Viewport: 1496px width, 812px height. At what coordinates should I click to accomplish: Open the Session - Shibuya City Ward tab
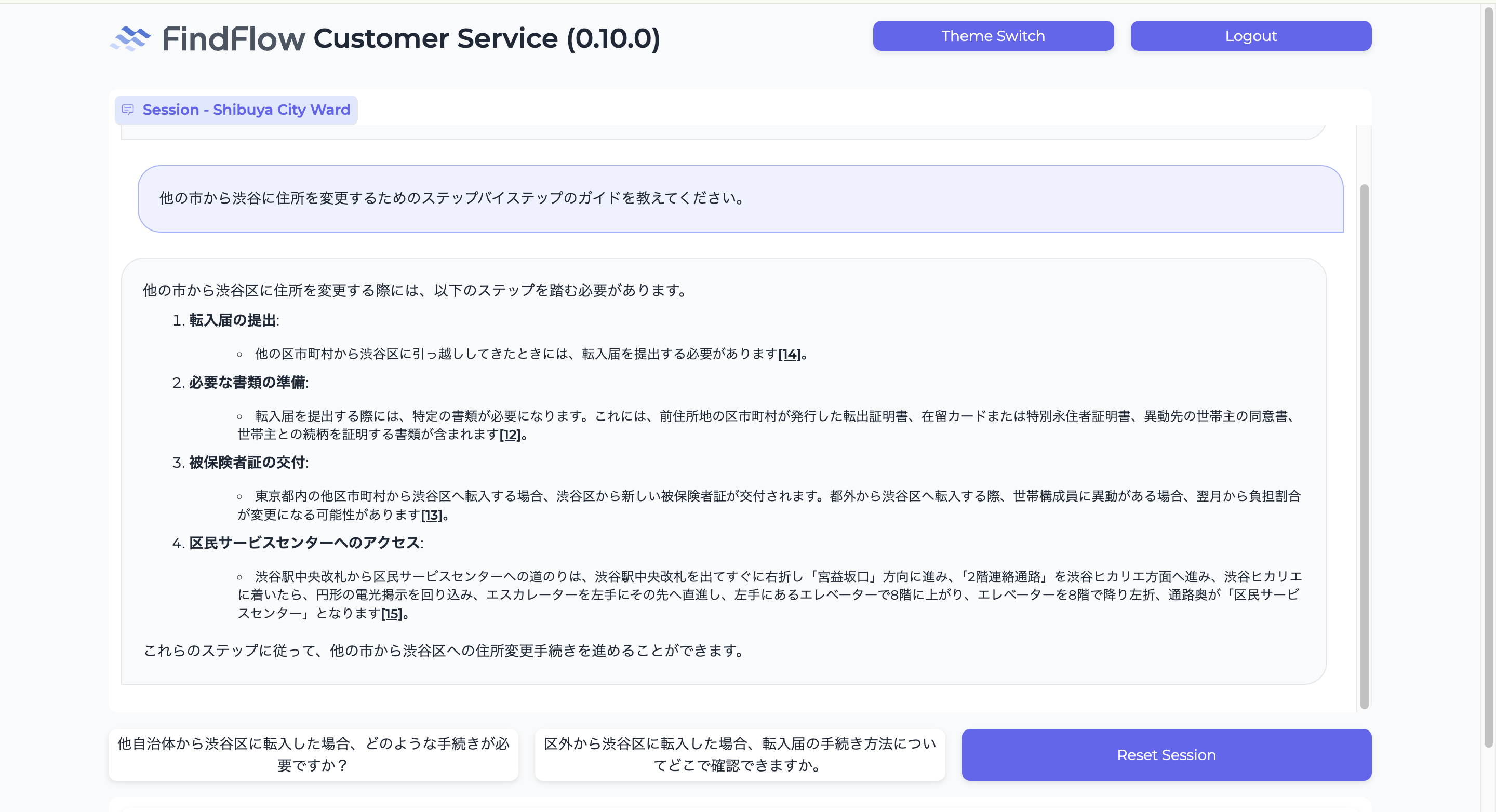click(x=236, y=110)
